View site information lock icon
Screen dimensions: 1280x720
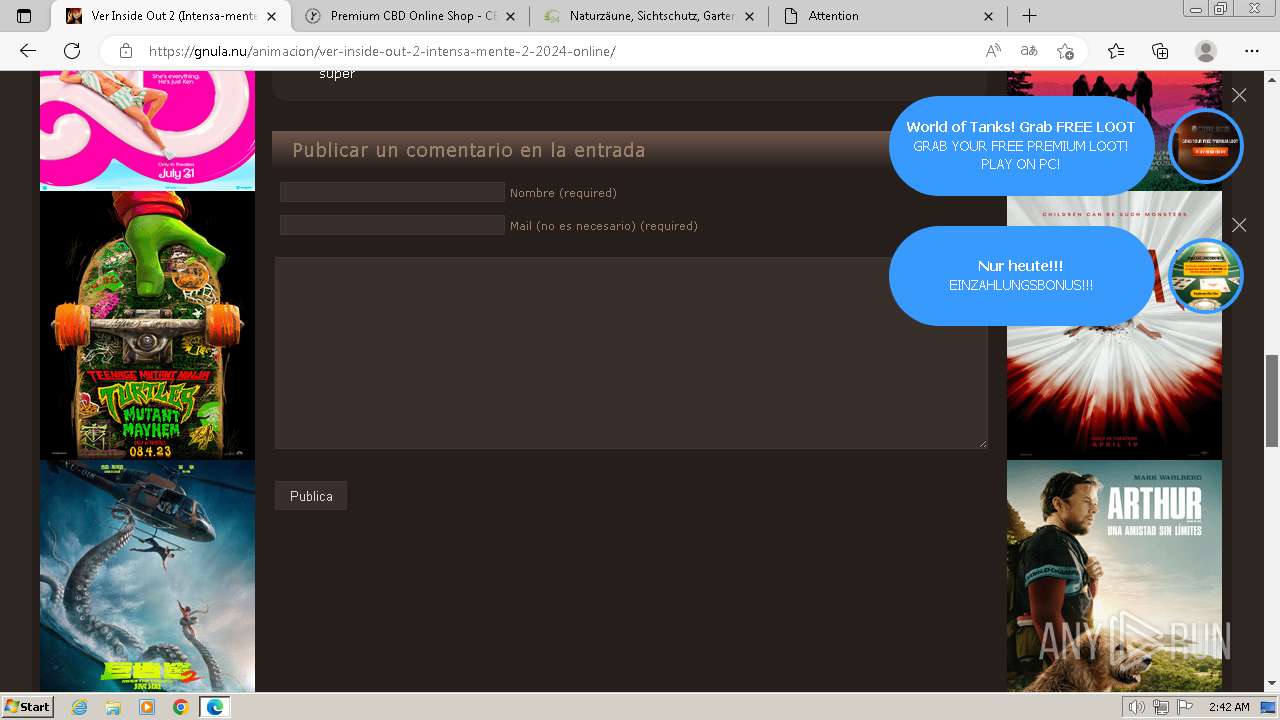[x=125, y=51]
